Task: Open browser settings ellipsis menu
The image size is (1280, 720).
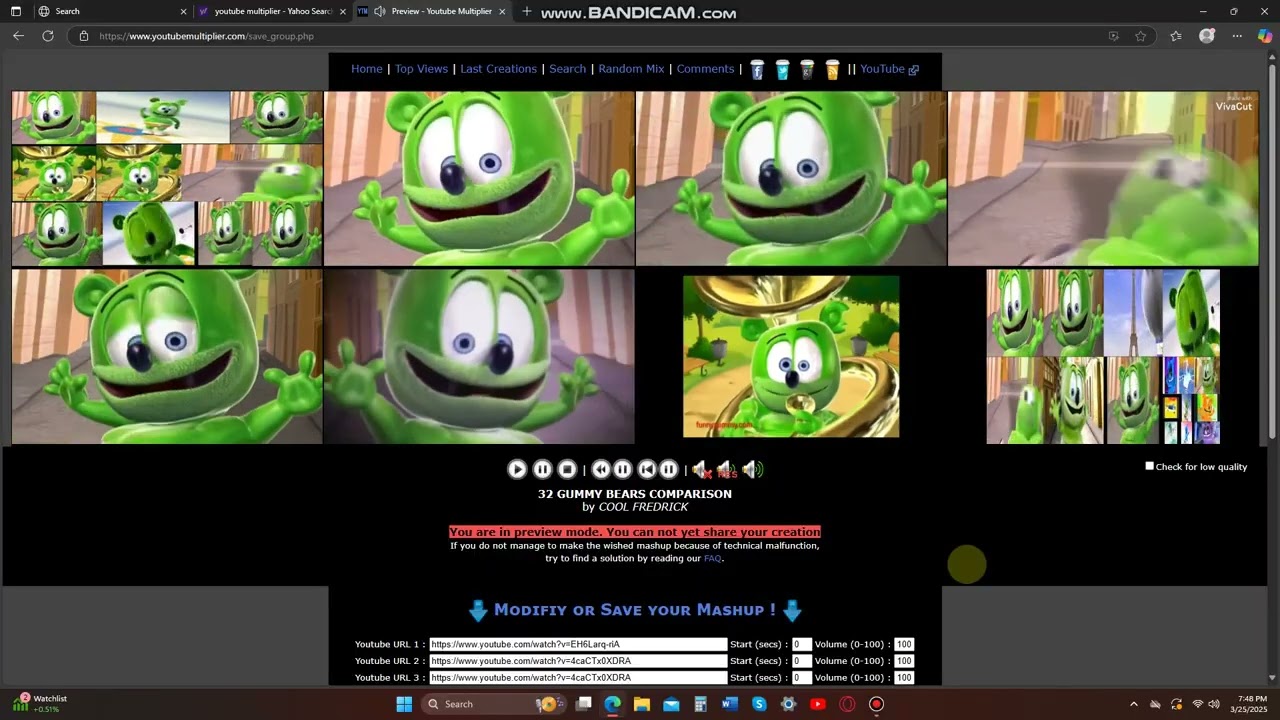Action: click(1237, 36)
